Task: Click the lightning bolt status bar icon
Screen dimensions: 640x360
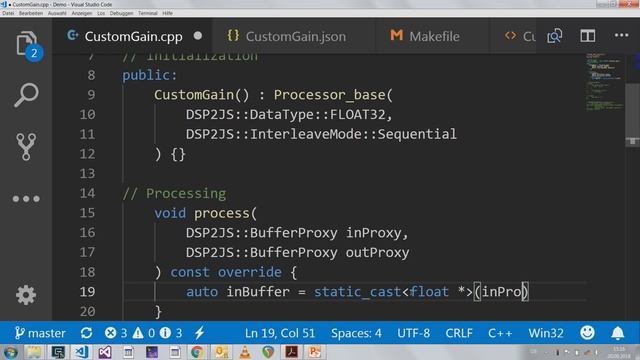Action: 199,333
